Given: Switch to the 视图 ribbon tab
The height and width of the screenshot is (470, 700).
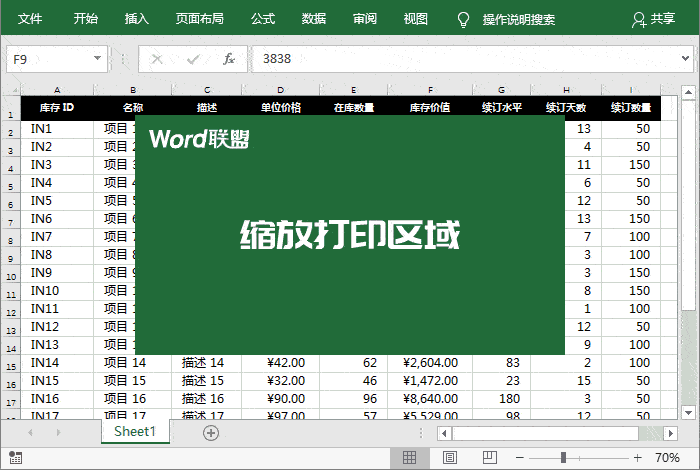Looking at the screenshot, I should click(x=416, y=19).
